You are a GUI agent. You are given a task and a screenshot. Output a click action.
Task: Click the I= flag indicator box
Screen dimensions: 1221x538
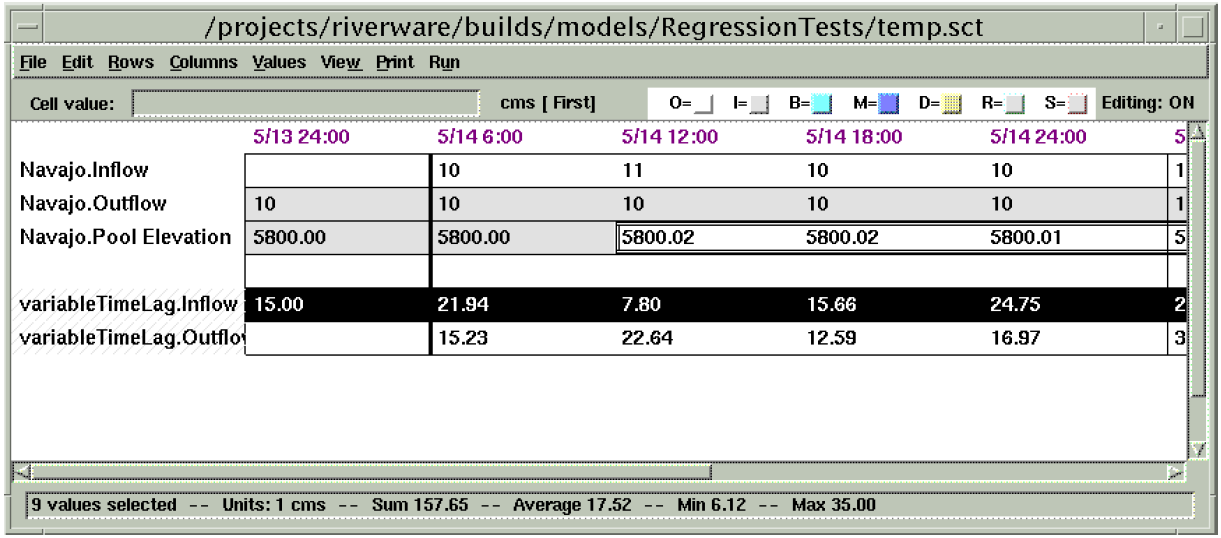760,103
